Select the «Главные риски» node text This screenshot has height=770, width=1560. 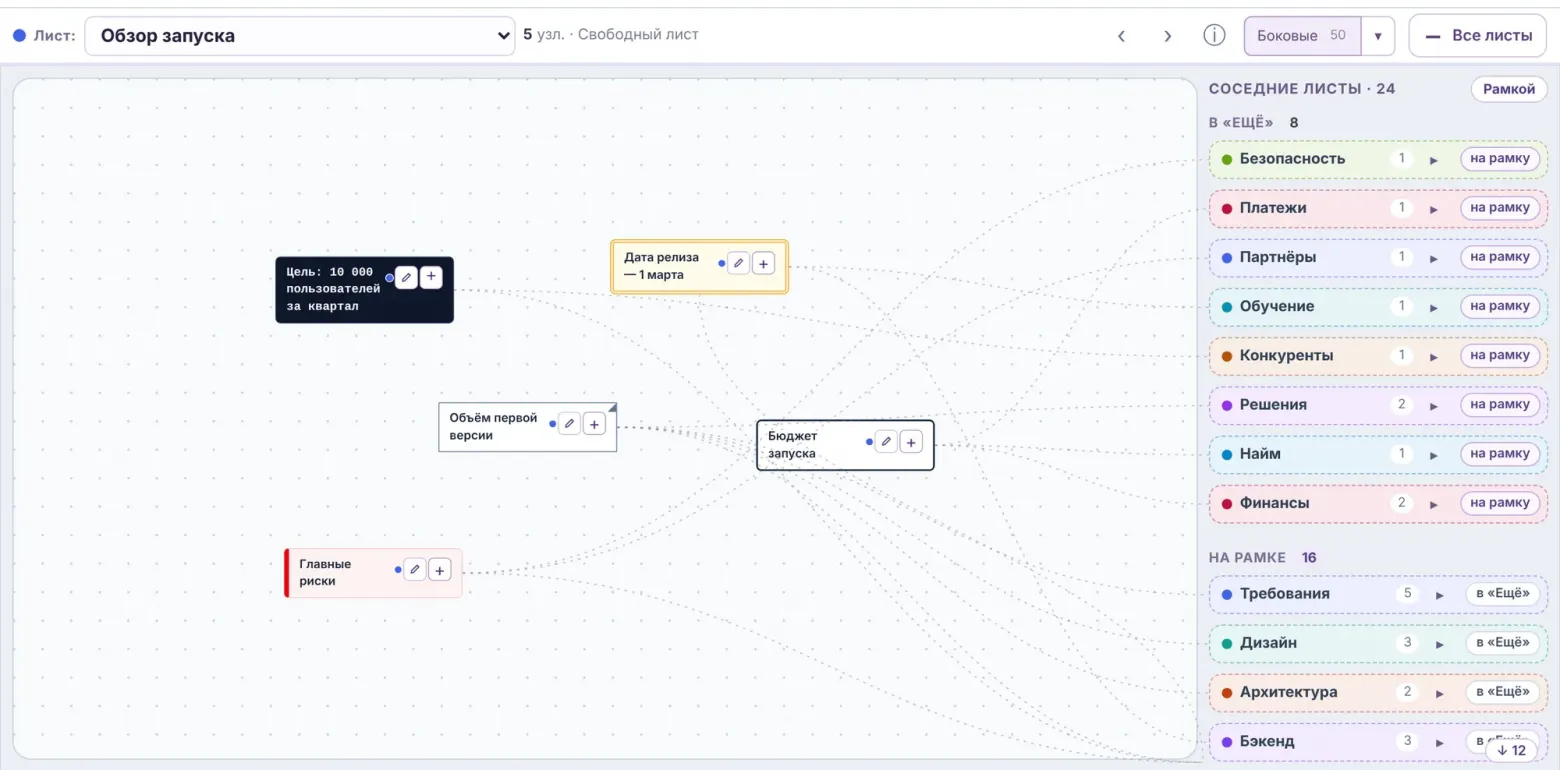(325, 572)
